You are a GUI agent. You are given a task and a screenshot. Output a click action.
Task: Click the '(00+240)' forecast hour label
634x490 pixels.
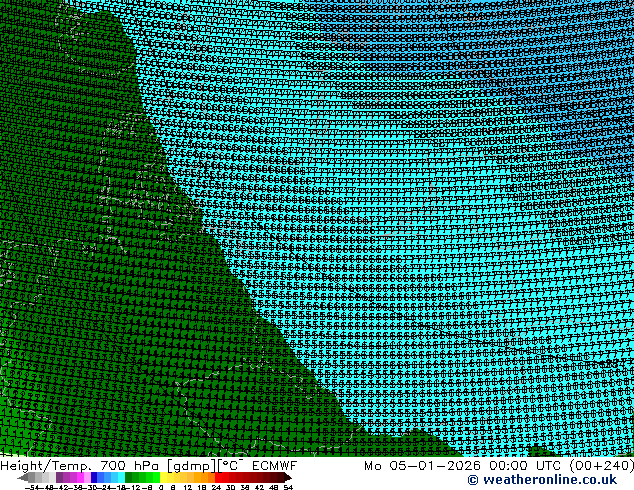[x=602, y=466]
